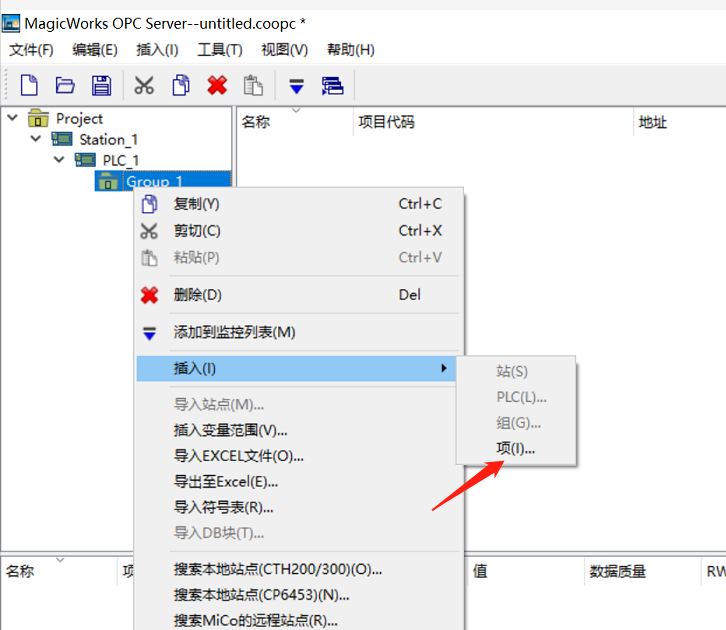
Task: Click the blue Add to monitor list toolbar icon
Action: coord(296,86)
